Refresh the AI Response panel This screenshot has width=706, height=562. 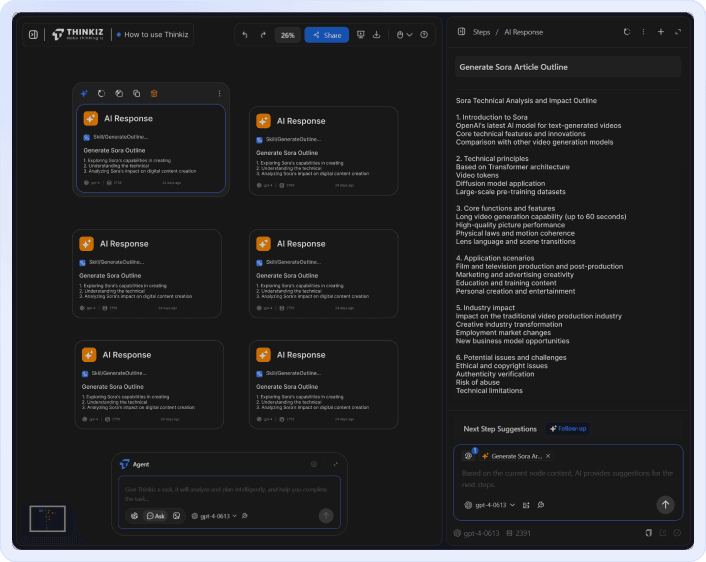pyautogui.click(x=627, y=32)
